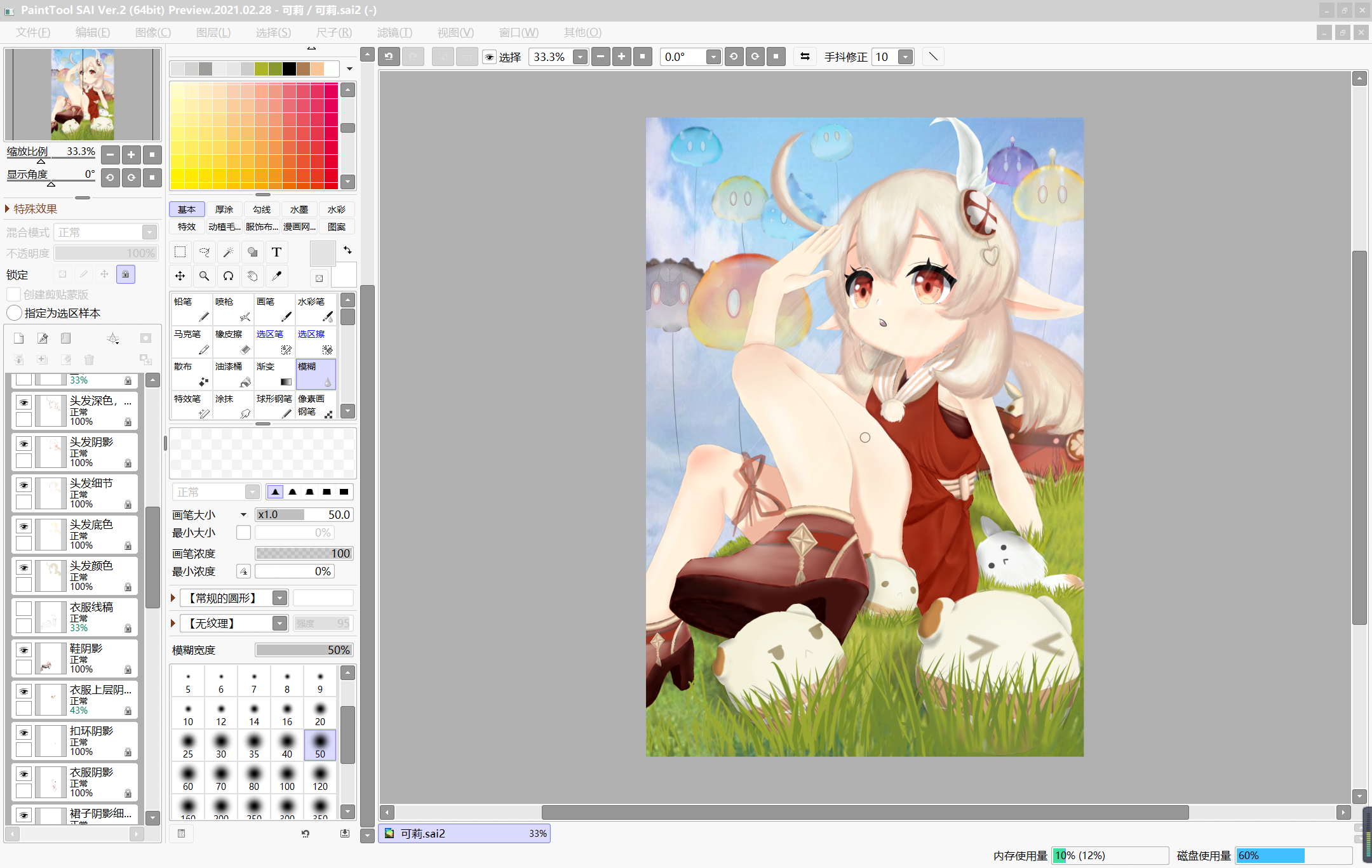Select the hand pan tool
The image size is (1372, 868).
253,276
